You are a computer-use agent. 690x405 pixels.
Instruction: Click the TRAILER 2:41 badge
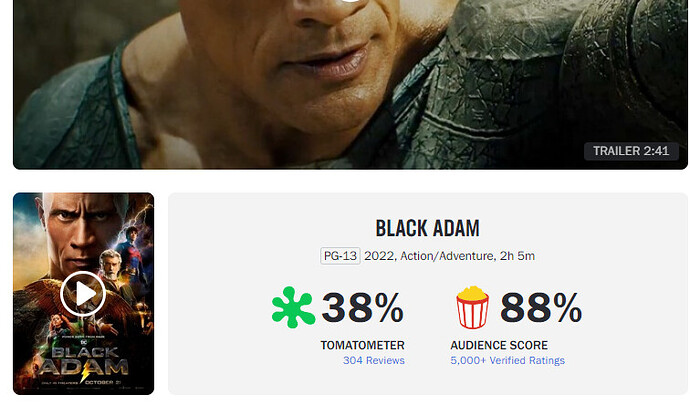click(x=631, y=151)
